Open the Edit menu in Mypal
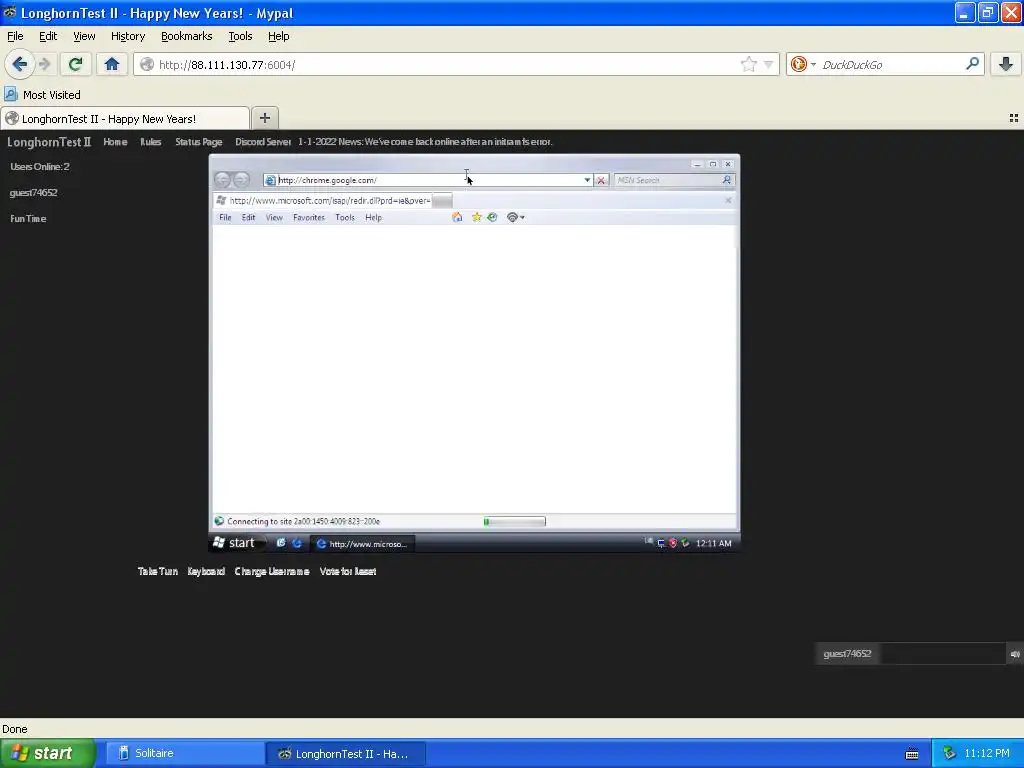The height and width of the screenshot is (768, 1024). 48,36
